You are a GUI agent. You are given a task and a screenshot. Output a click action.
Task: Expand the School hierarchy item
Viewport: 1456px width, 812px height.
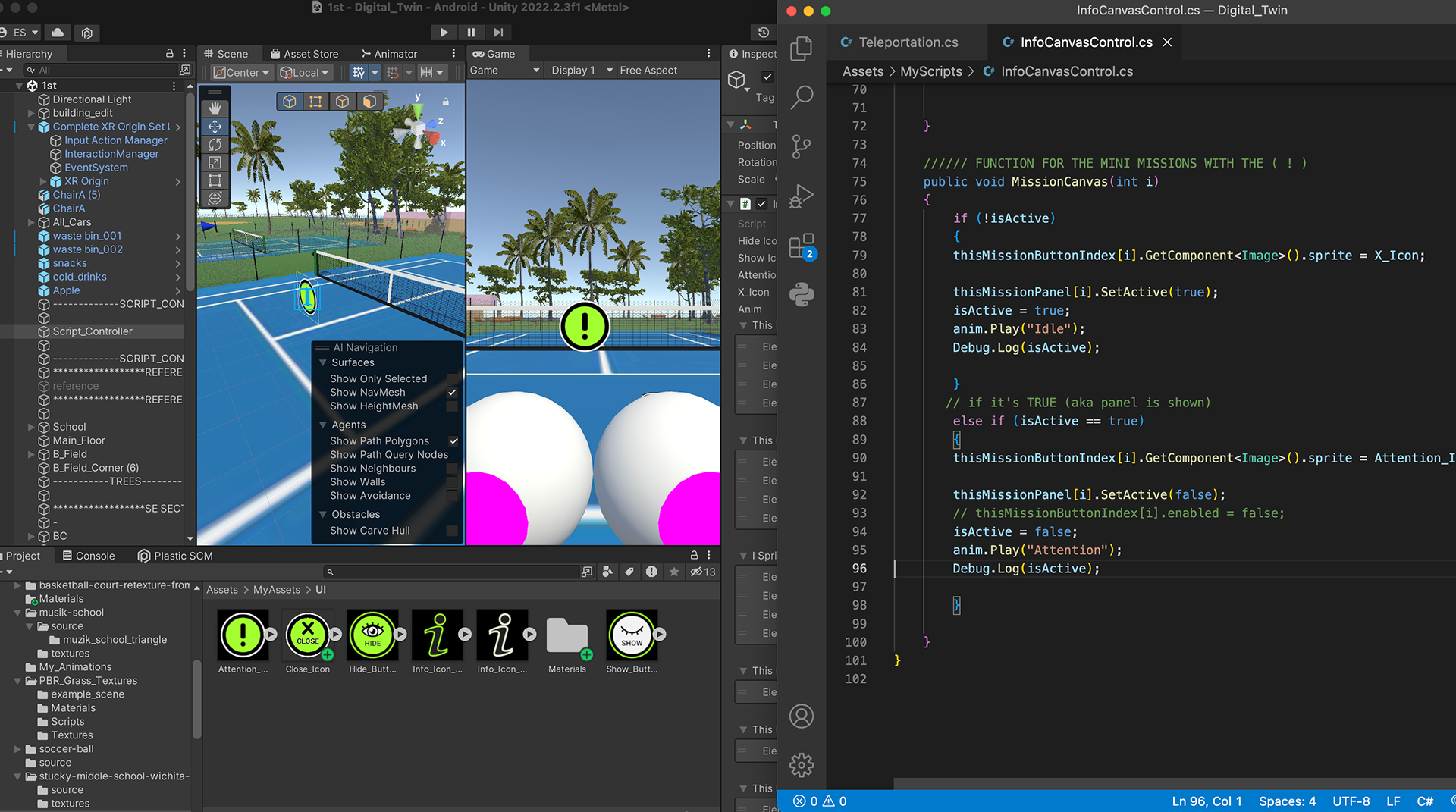pyautogui.click(x=31, y=427)
